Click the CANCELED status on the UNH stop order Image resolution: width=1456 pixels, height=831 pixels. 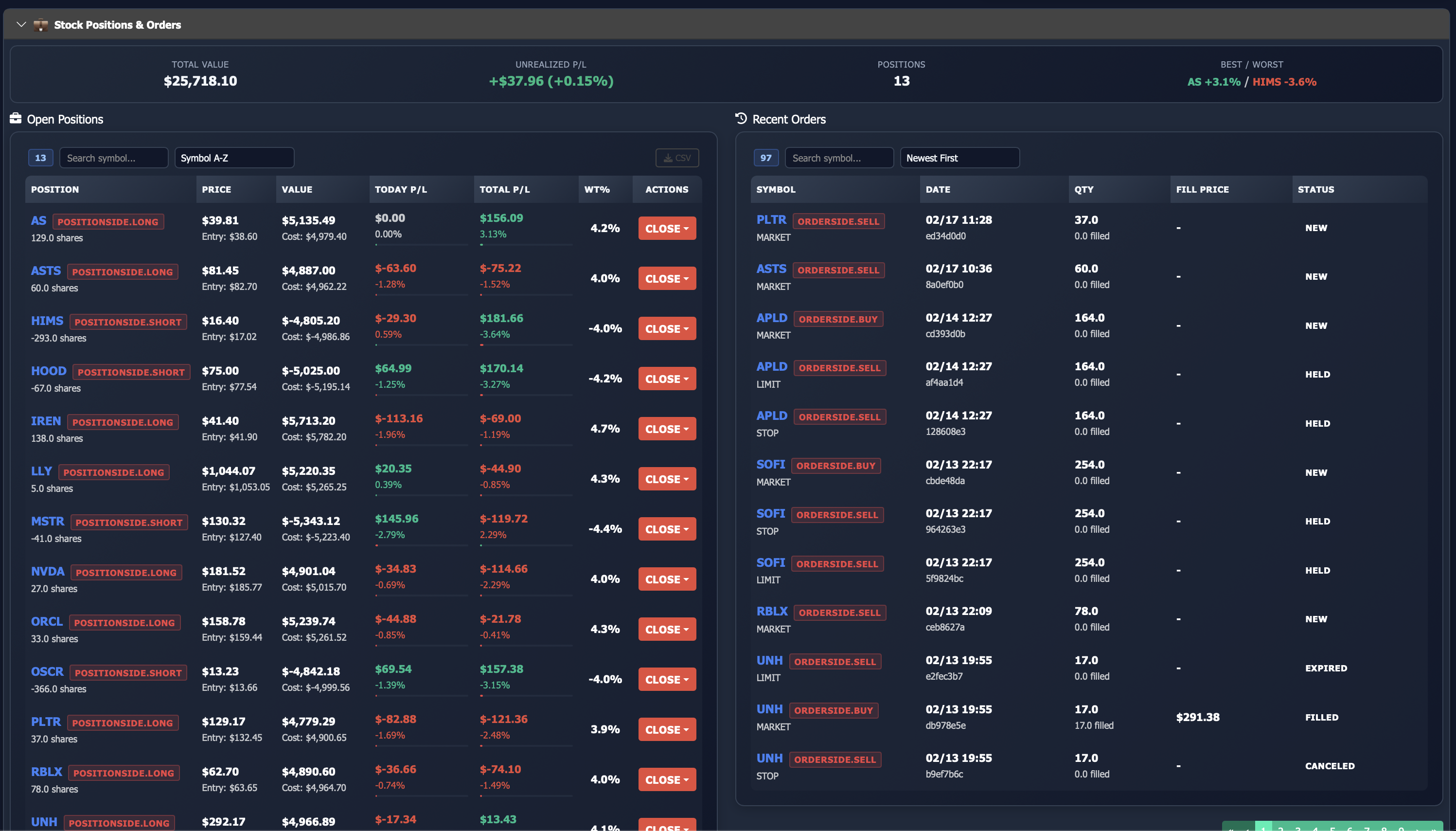(x=1330, y=766)
